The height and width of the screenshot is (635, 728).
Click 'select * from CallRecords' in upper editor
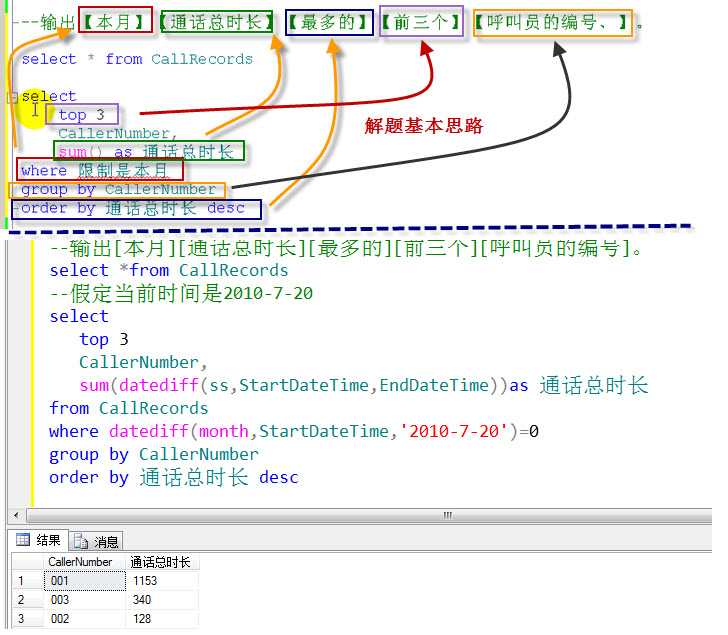137,59
